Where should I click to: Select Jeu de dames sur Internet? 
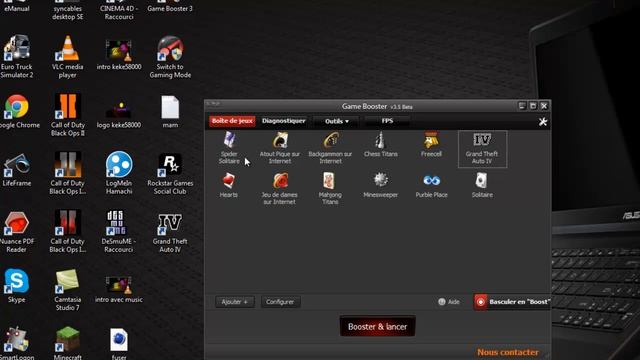point(280,189)
